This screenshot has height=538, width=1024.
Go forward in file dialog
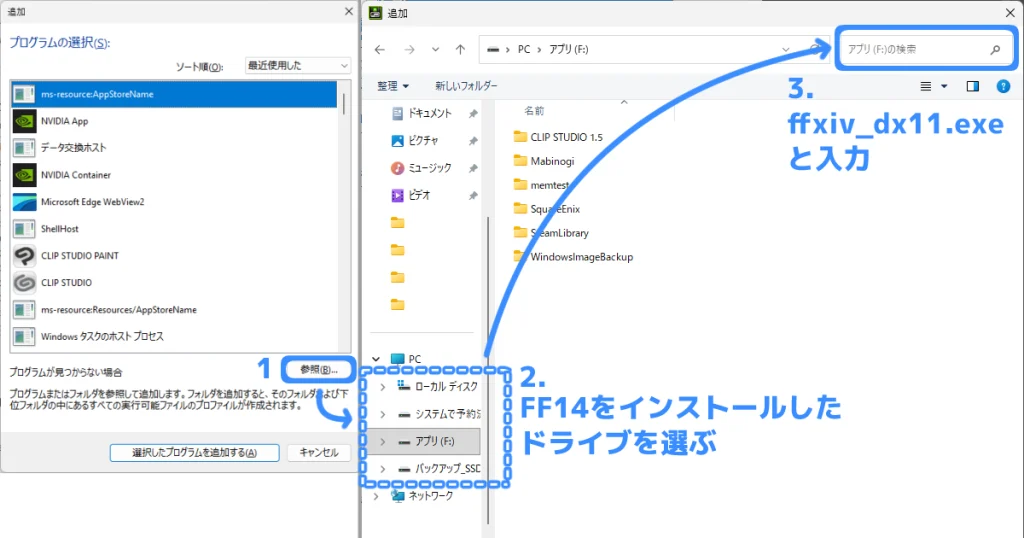[409, 50]
